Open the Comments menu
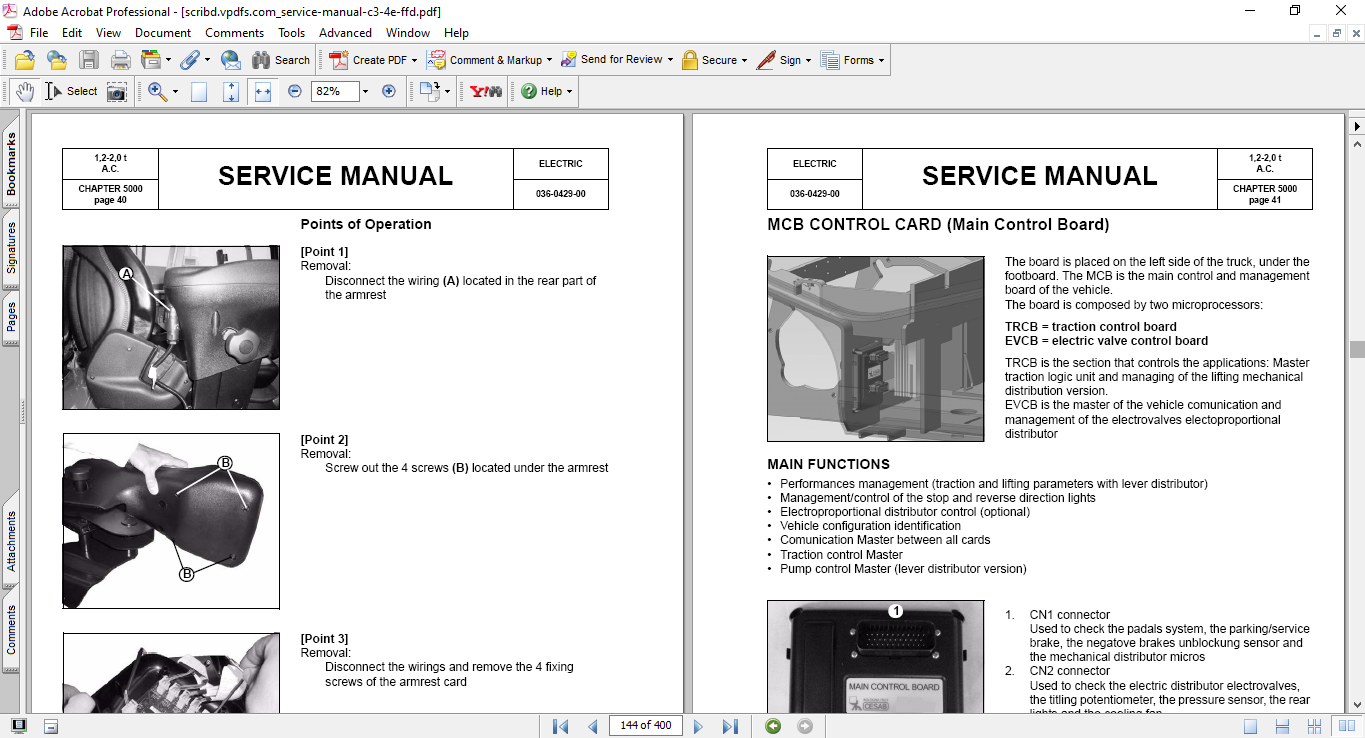Image resolution: width=1365 pixels, height=738 pixels. (x=235, y=33)
